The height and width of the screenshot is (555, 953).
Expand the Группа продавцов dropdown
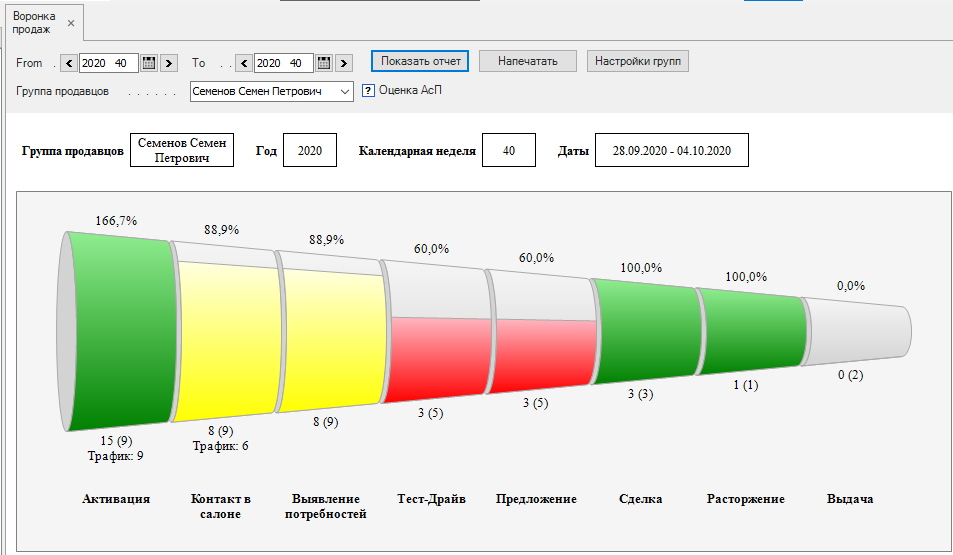coord(345,91)
